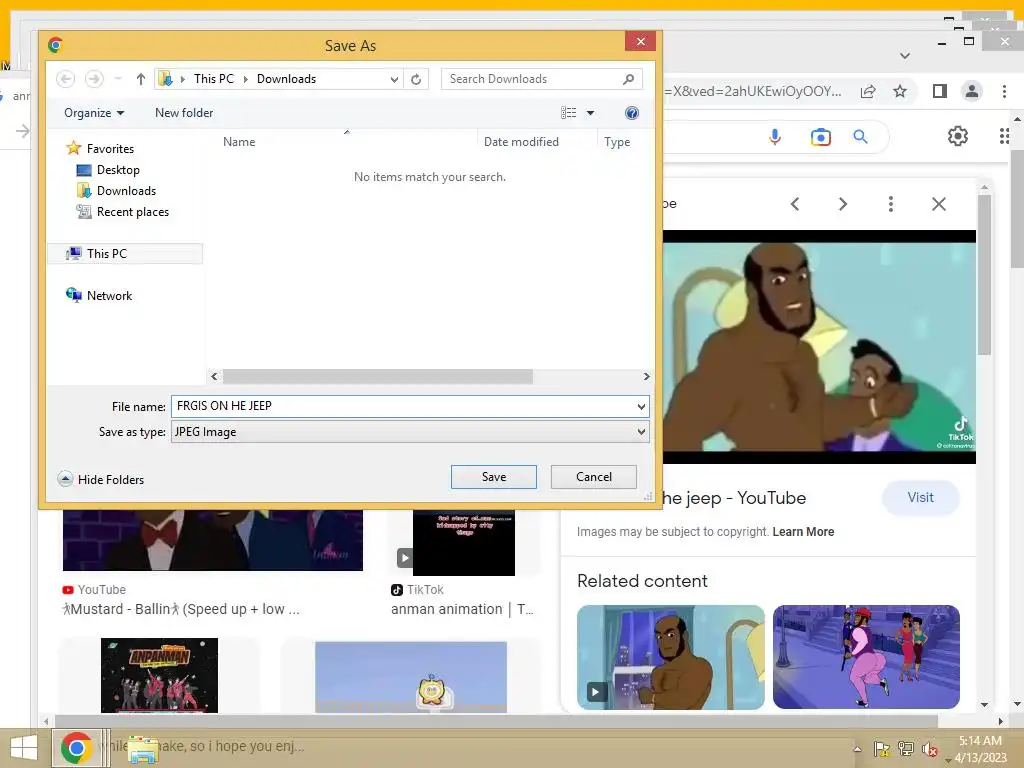The image size is (1024, 768).
Task: Click the muted volume tray icon
Action: (x=929, y=749)
